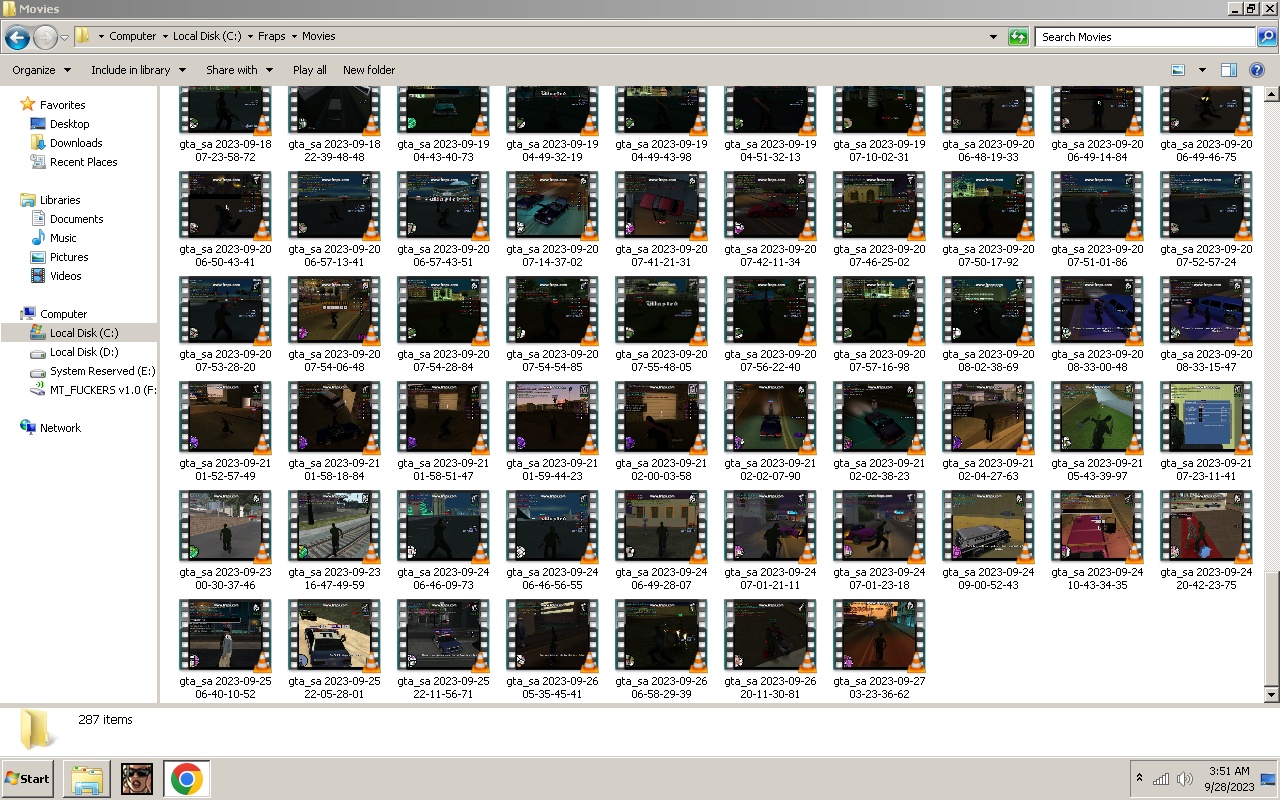Click the Forward navigation arrow button
The image size is (1280, 800).
point(45,37)
